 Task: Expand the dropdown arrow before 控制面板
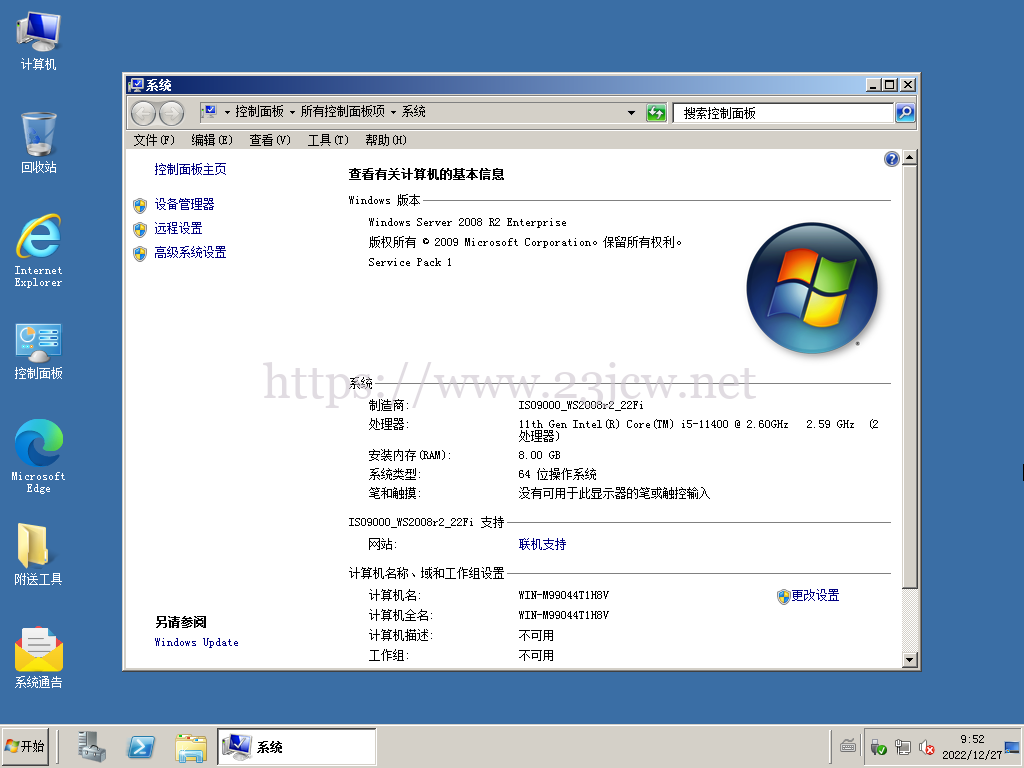tap(227, 112)
